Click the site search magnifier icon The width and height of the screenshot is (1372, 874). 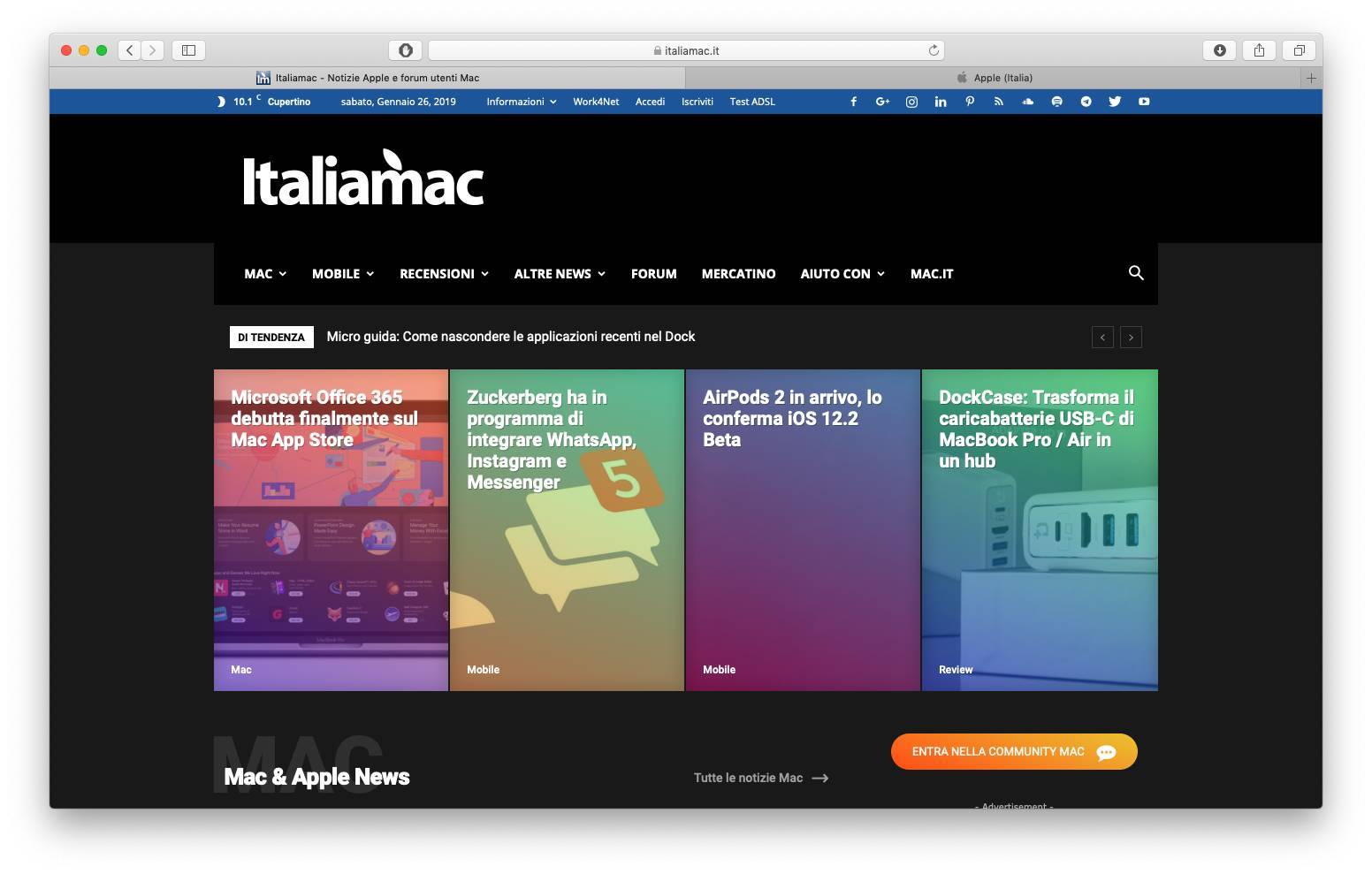coord(1136,273)
